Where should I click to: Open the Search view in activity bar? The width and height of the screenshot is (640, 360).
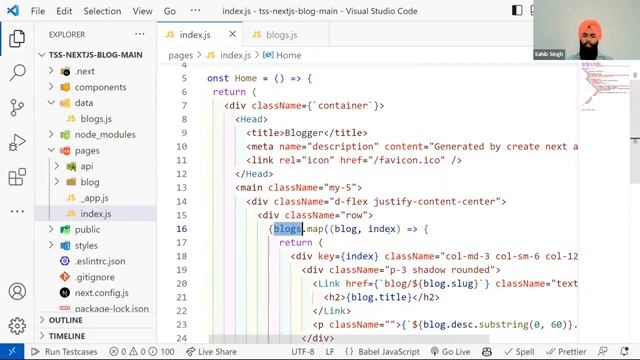pyautogui.click(x=17, y=73)
